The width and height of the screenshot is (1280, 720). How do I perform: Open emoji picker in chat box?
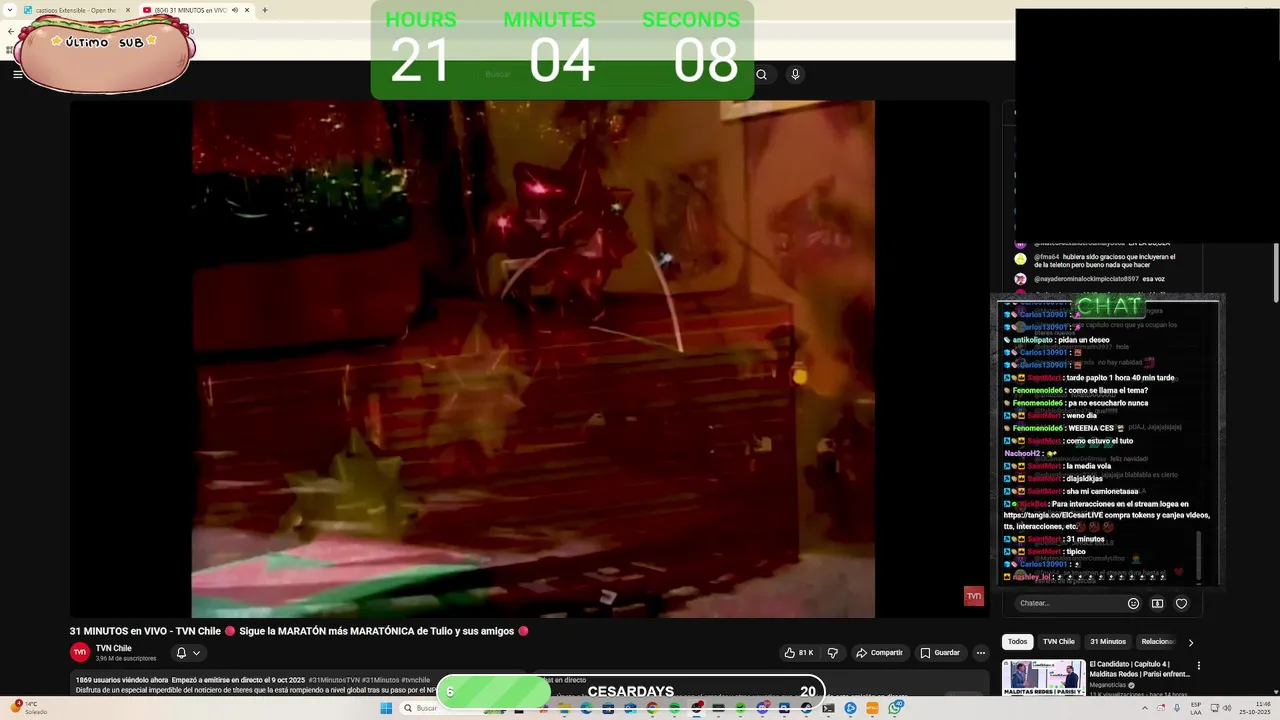point(1133,603)
